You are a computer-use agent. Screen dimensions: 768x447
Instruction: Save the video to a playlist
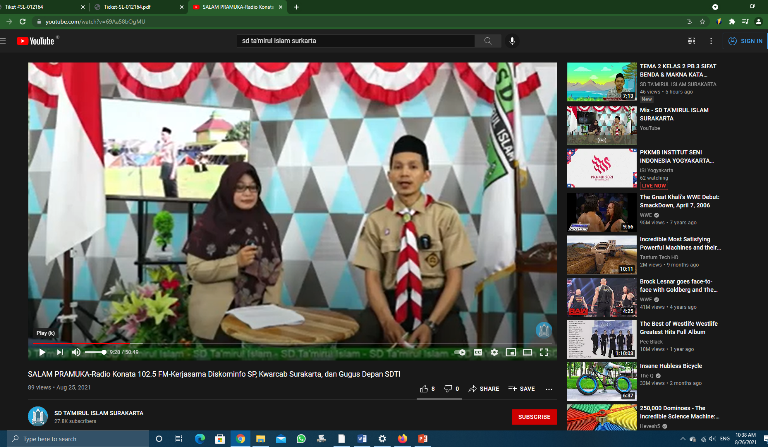[522, 389]
